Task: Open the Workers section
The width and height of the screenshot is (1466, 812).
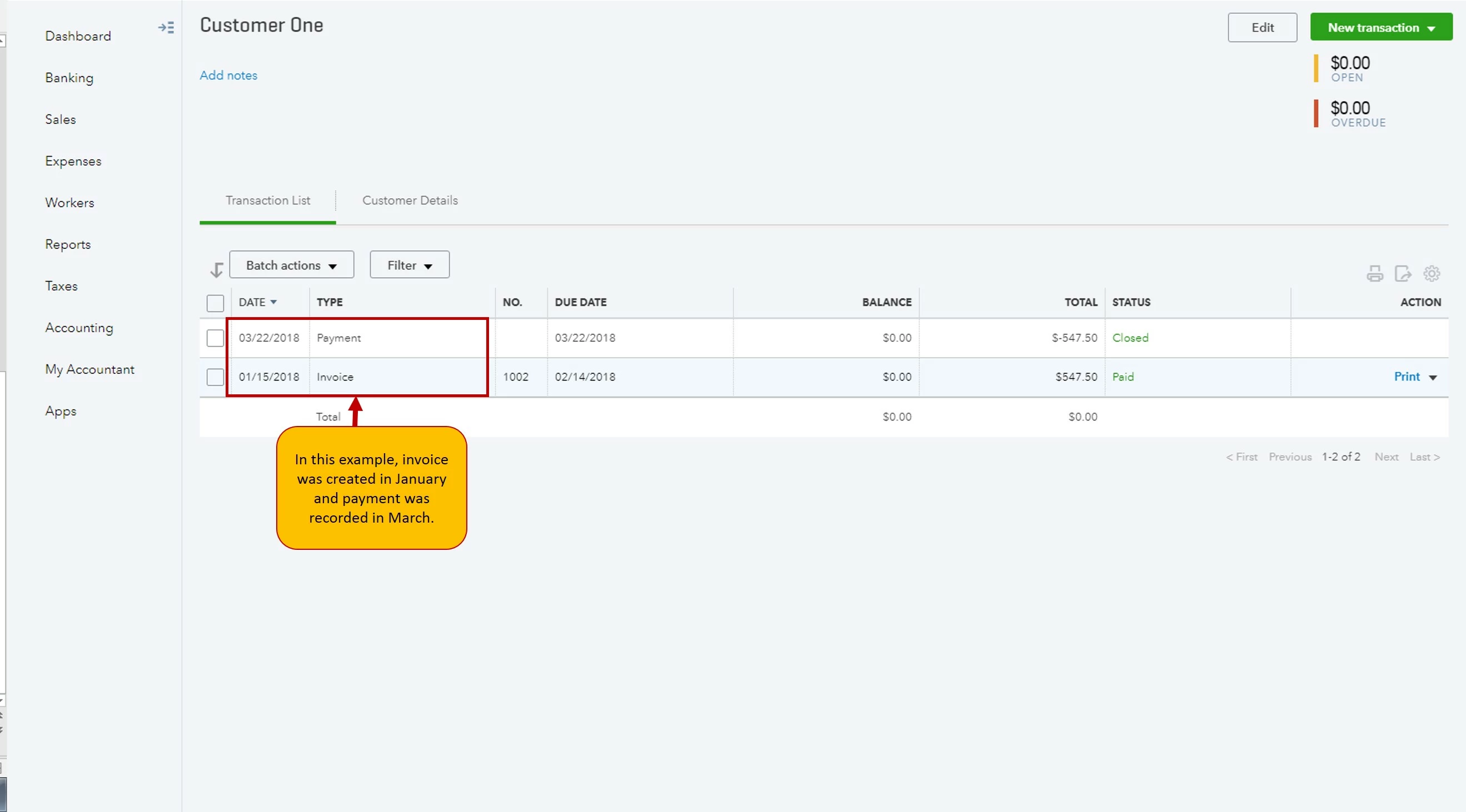Action: (69, 202)
